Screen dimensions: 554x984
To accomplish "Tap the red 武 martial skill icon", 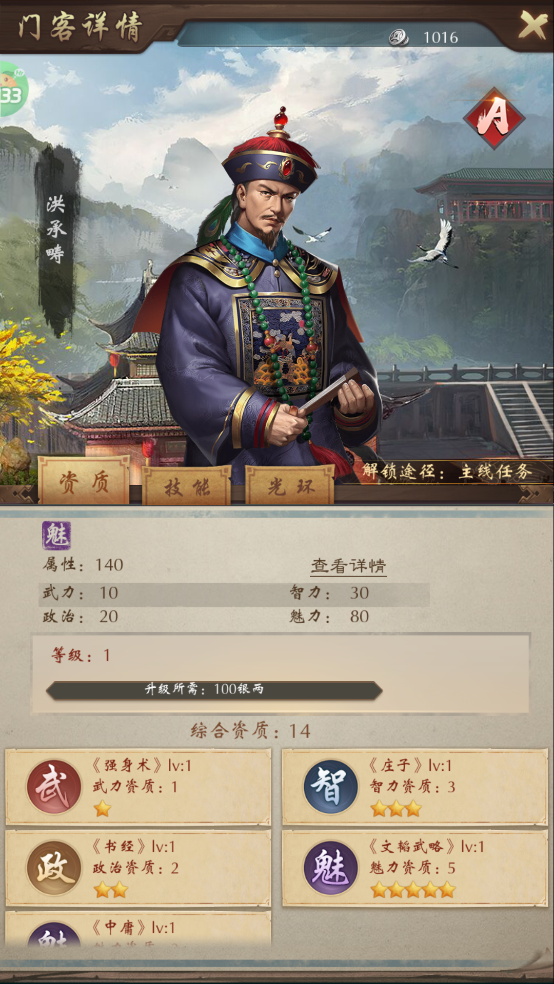I will (x=54, y=787).
